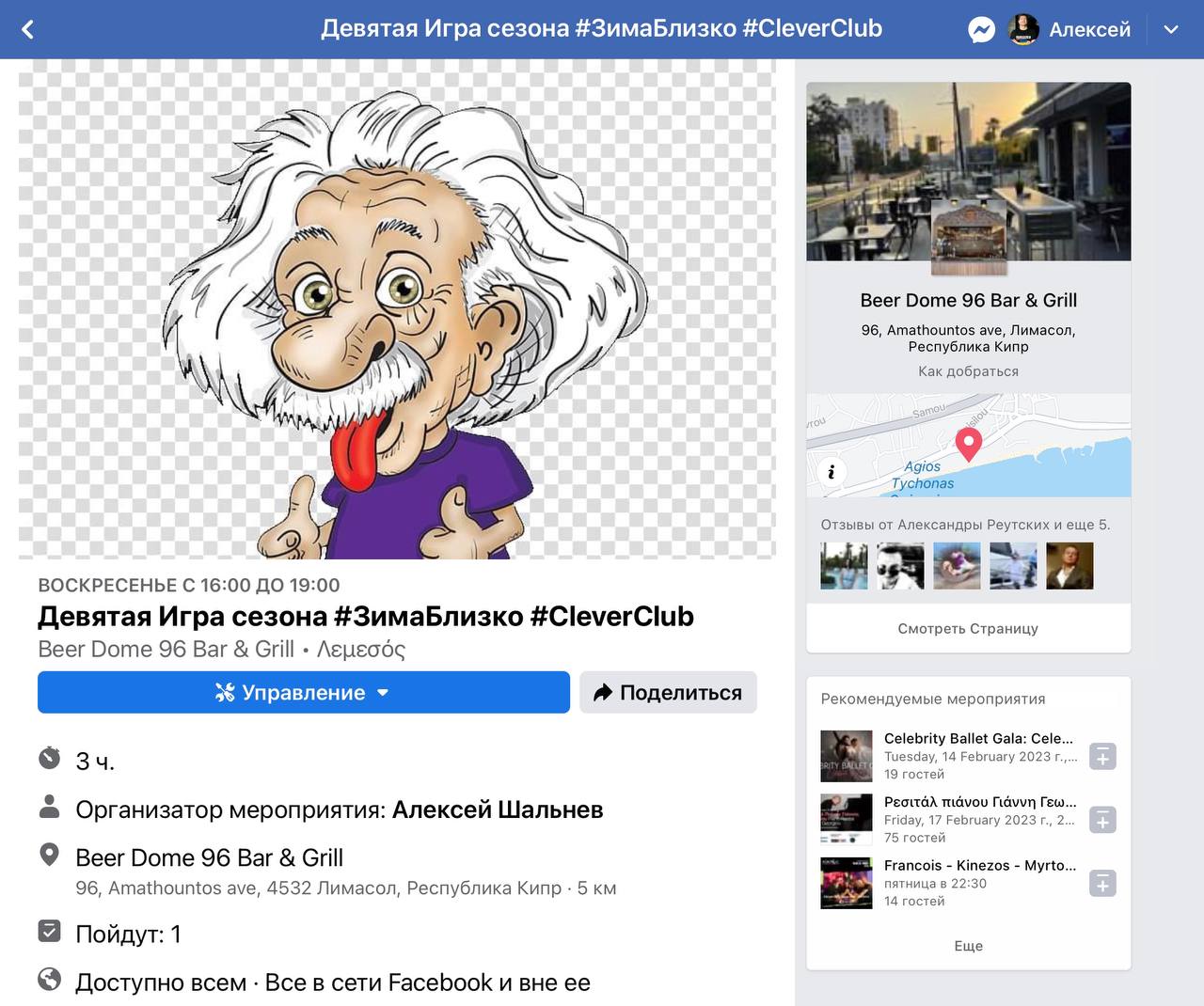Add Celebrity Ballet Gala event to calendar

[1102, 756]
